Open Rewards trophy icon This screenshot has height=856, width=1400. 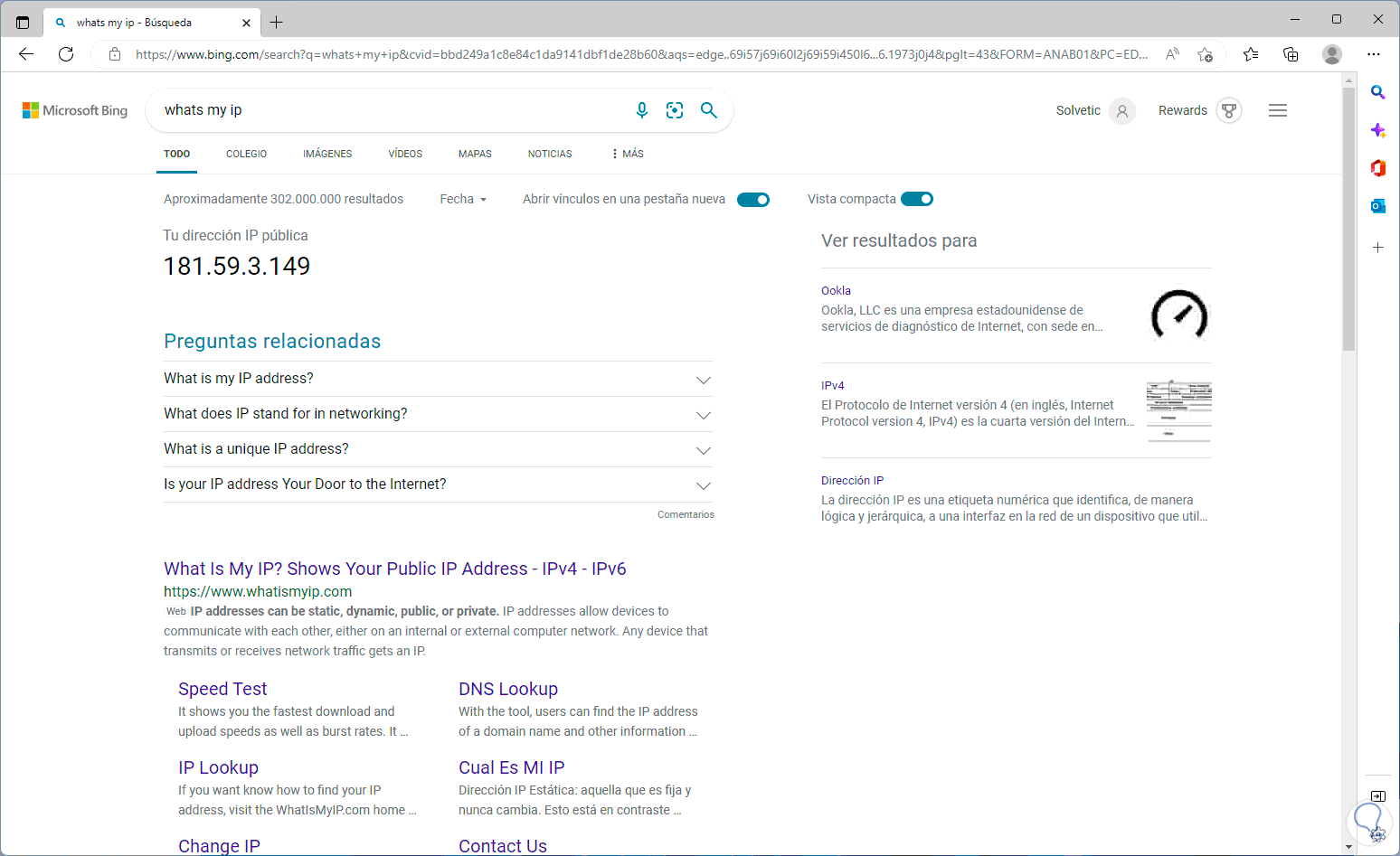tap(1229, 110)
